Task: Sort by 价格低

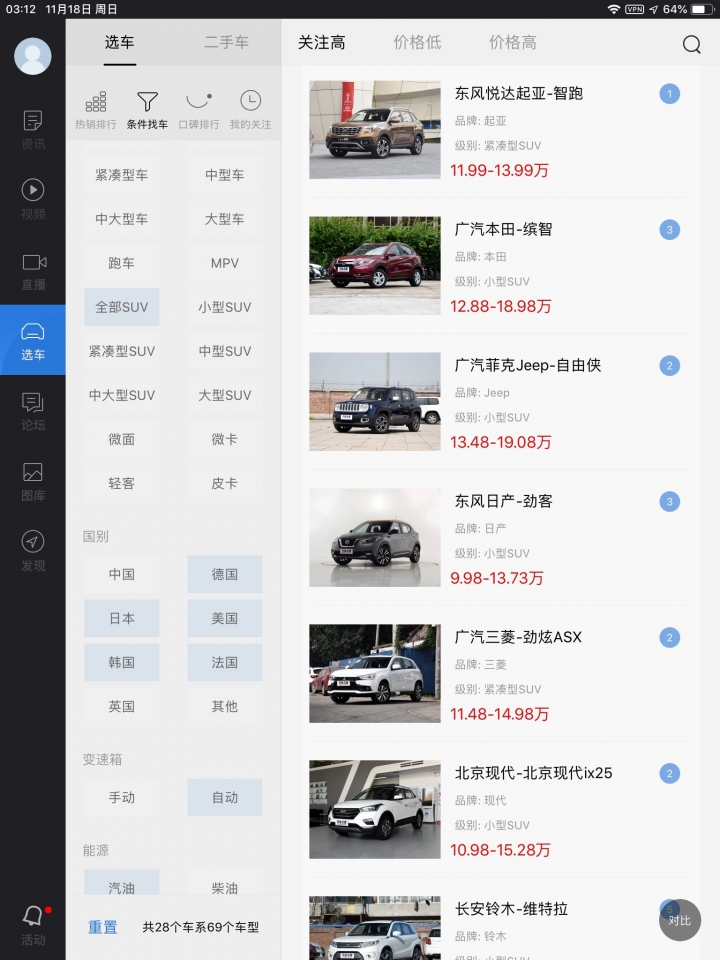Action: click(x=417, y=42)
